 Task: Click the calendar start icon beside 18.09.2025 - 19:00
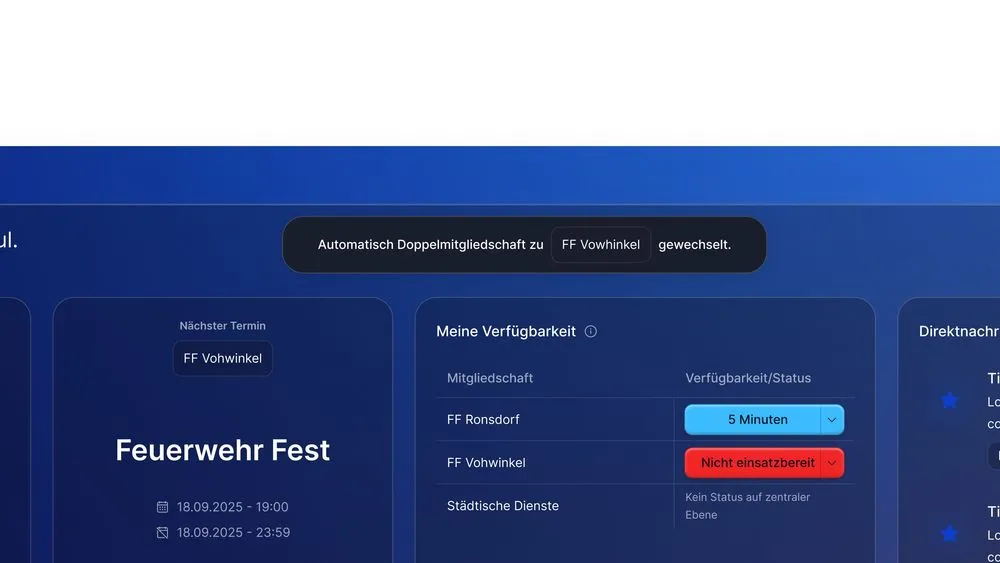(163, 507)
